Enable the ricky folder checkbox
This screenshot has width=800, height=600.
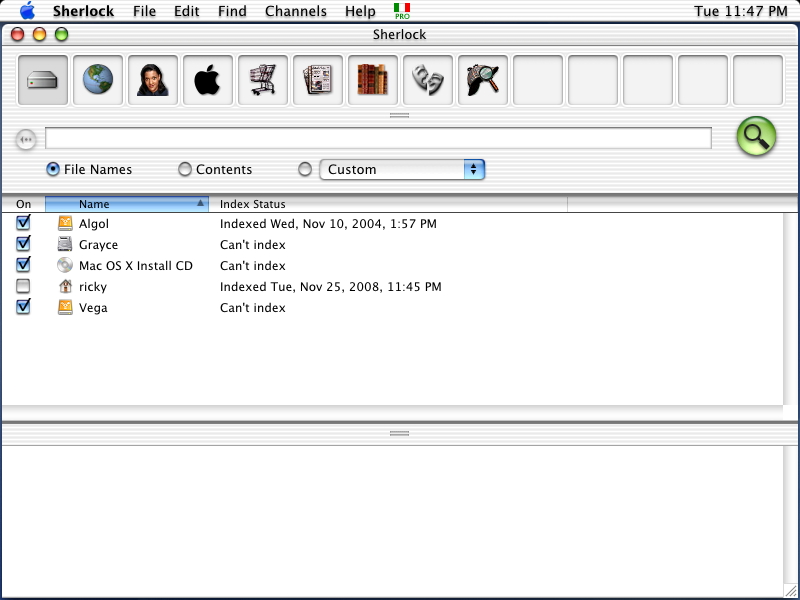point(23,286)
